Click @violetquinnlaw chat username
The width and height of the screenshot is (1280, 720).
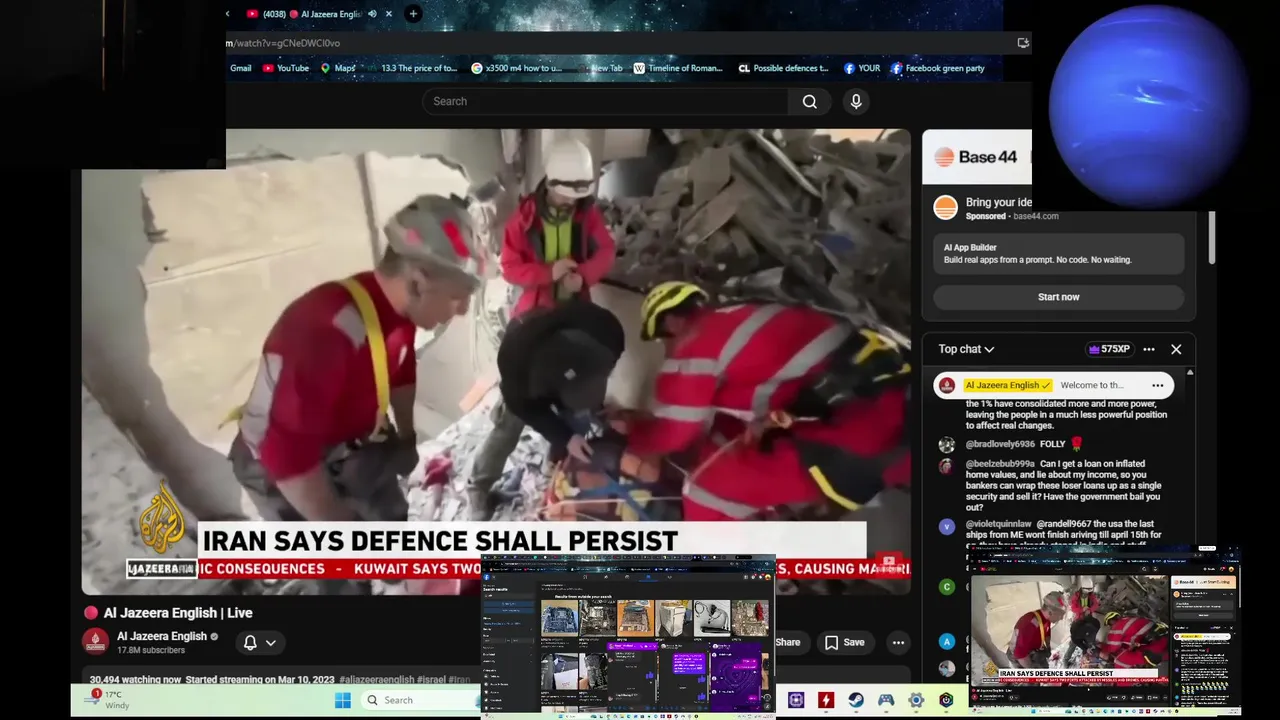(998, 524)
